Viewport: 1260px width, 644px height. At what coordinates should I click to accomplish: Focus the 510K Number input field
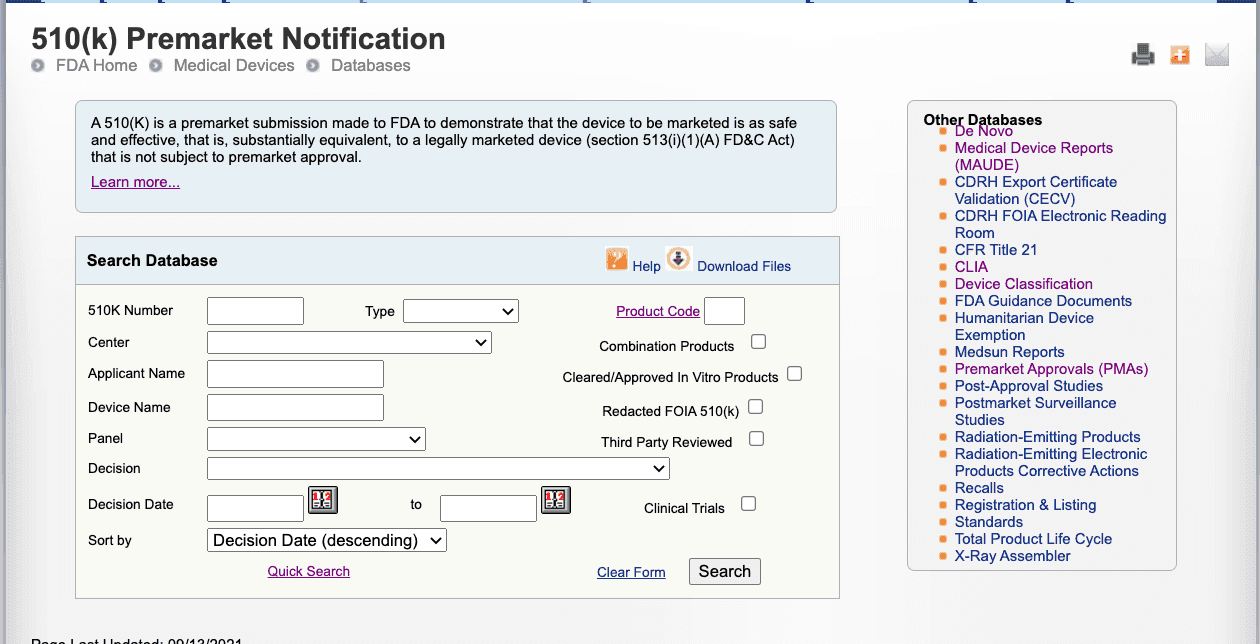[x=255, y=311]
